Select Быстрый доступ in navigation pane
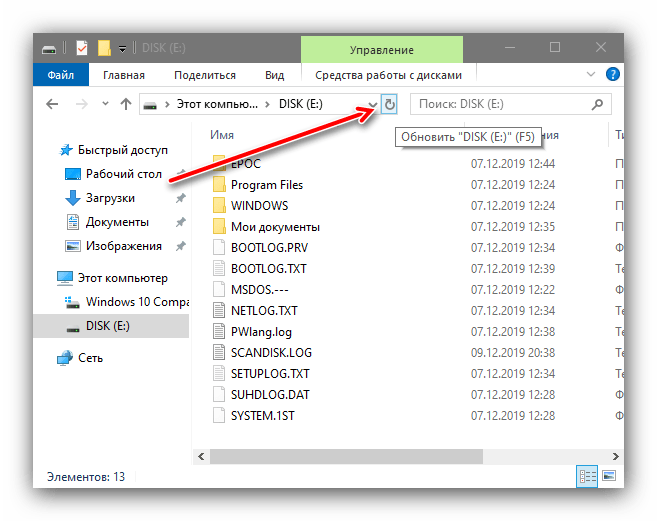This screenshot has height=521, width=657. (x=122, y=150)
